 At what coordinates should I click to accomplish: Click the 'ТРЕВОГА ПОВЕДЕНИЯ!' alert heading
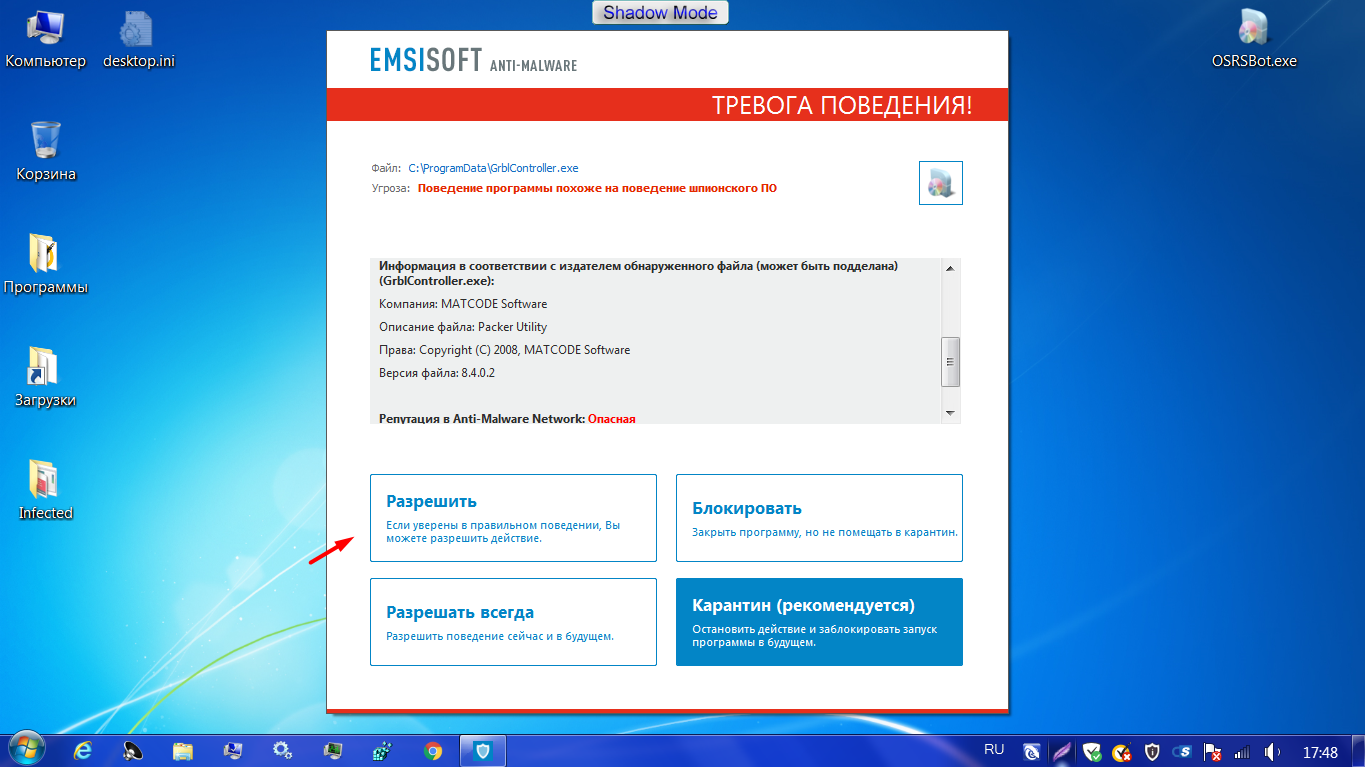(841, 106)
